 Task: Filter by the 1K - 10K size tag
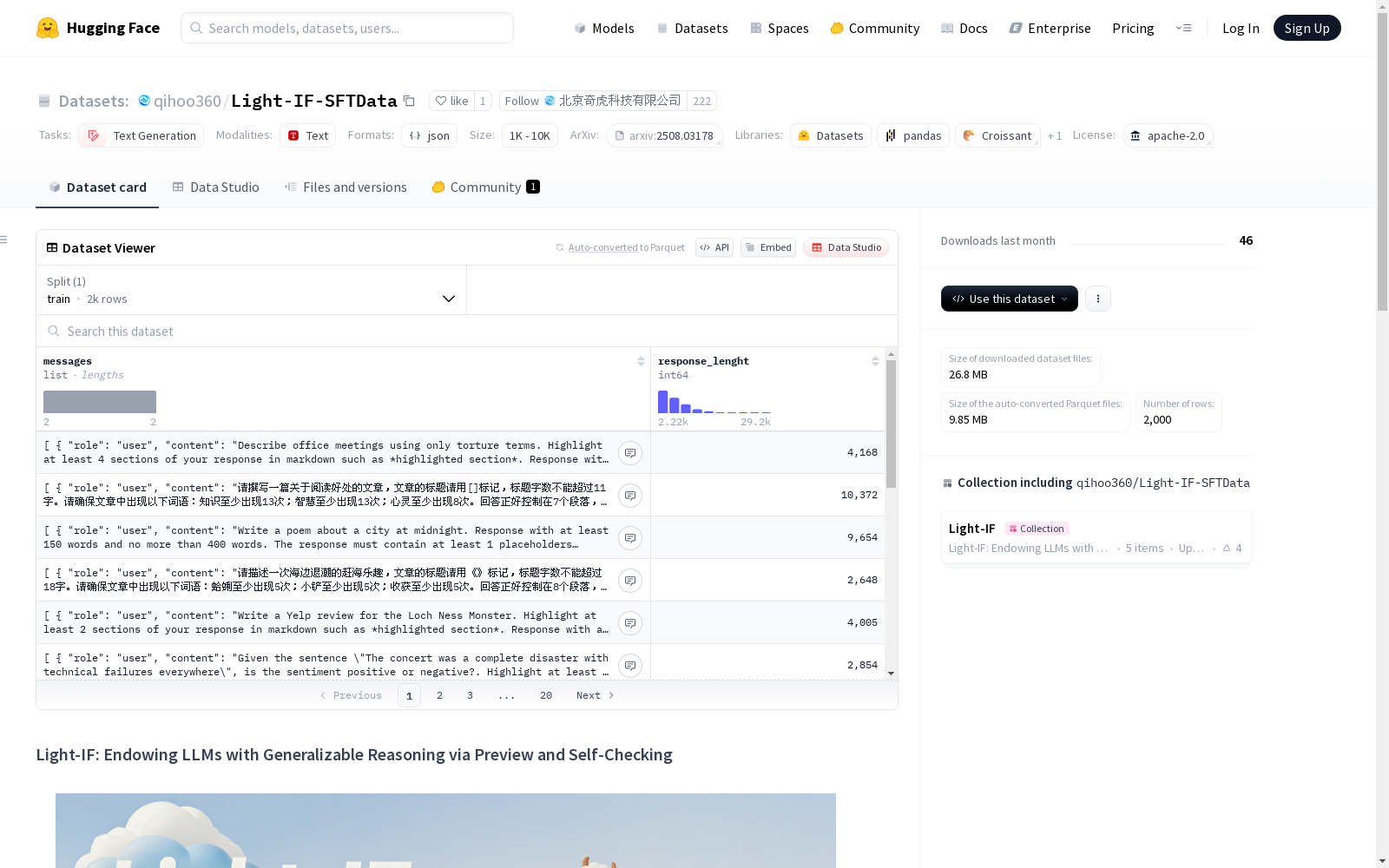point(530,135)
